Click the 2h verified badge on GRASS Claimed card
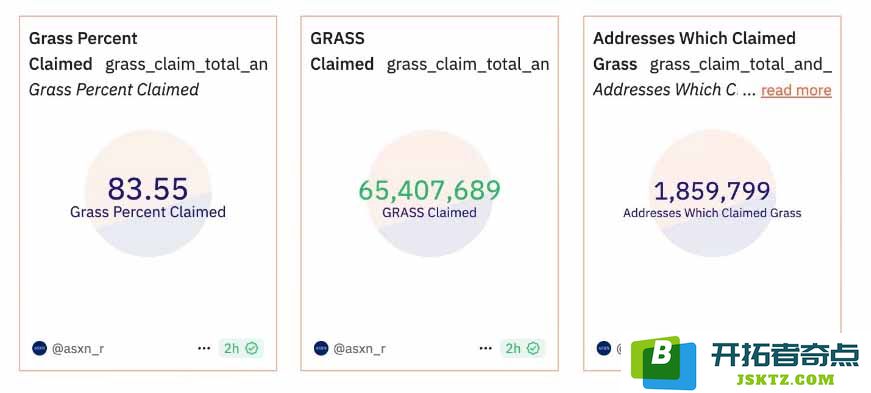This screenshot has height=393, width=871. 522,349
